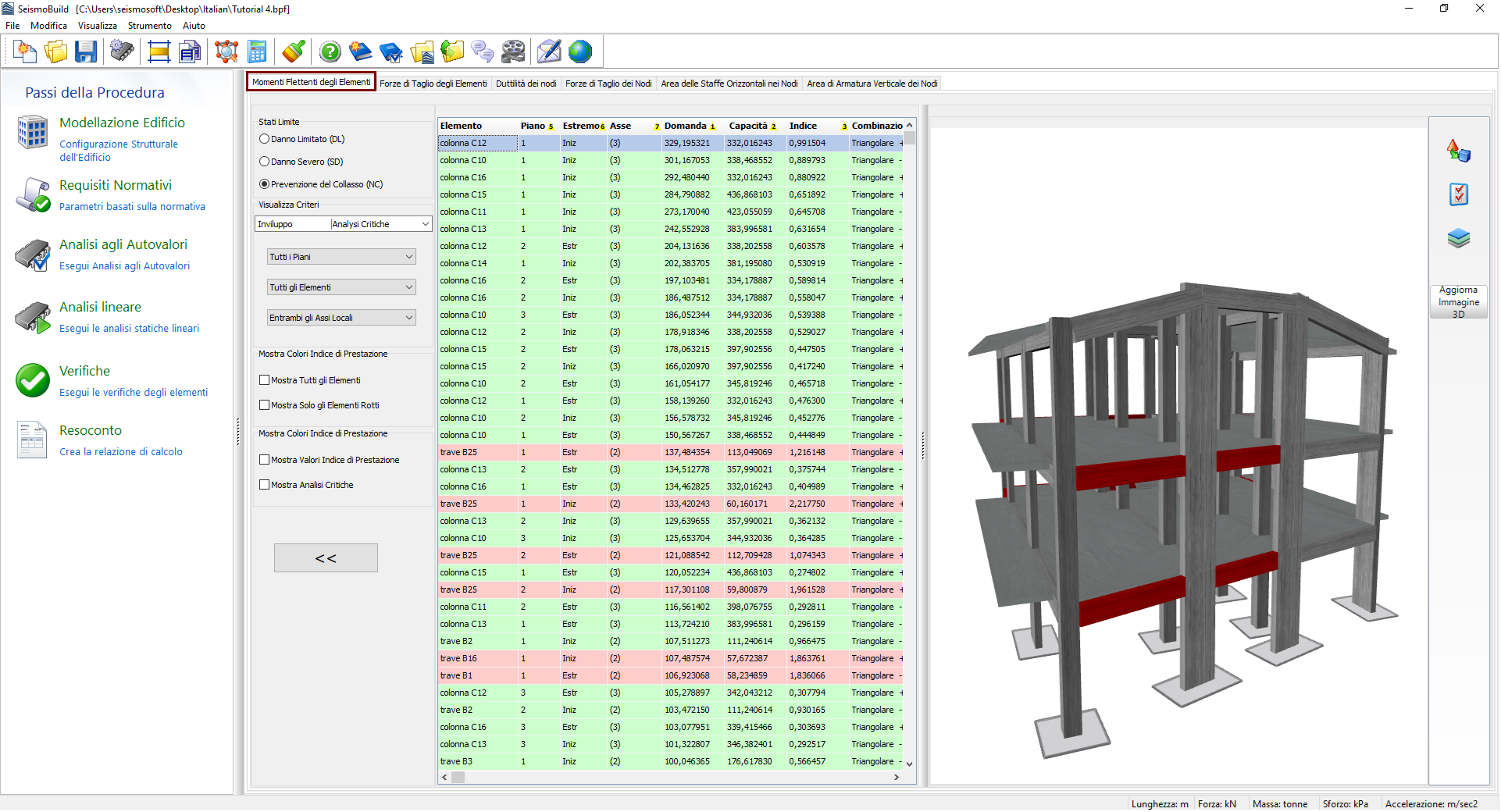Click the paintbrush icon in toolbar
Viewport: 1501px width, 812px height.
coord(293,52)
